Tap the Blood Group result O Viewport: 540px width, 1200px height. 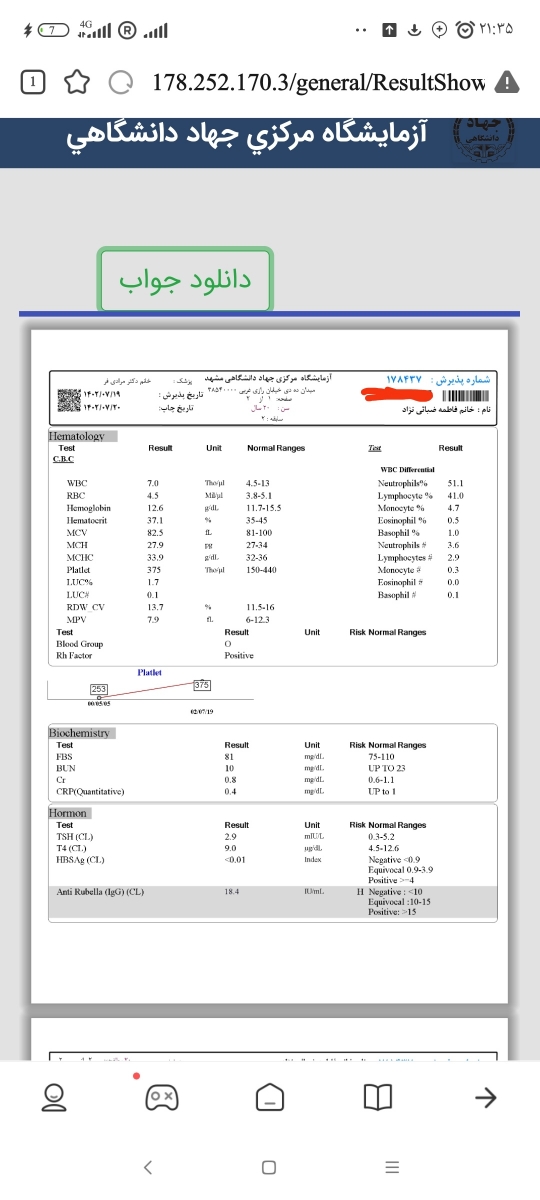(x=228, y=644)
